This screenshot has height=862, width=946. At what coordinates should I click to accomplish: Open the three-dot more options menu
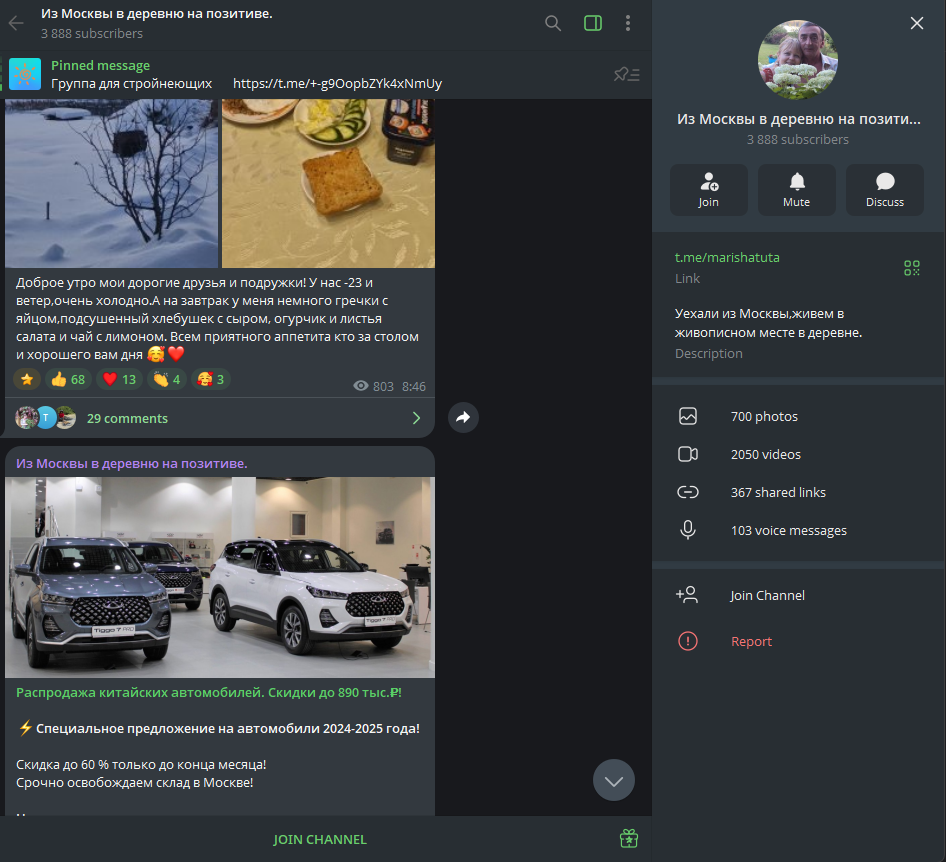click(627, 24)
